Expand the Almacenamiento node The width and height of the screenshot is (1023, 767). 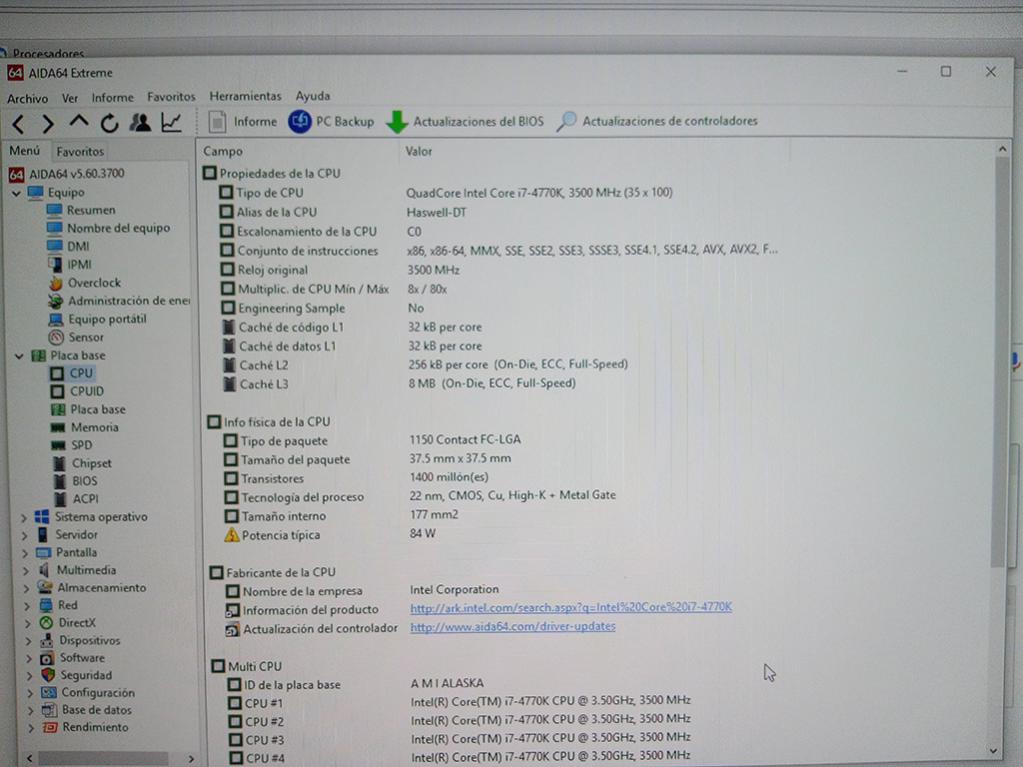27,588
